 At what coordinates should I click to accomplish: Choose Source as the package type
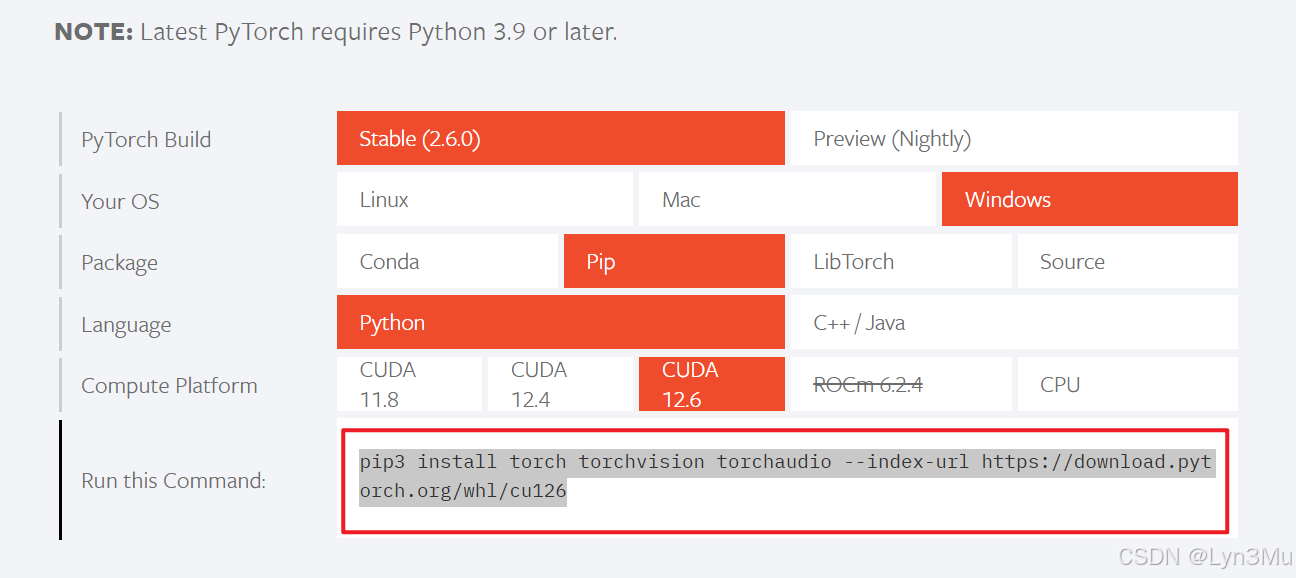pyautogui.click(x=1127, y=260)
